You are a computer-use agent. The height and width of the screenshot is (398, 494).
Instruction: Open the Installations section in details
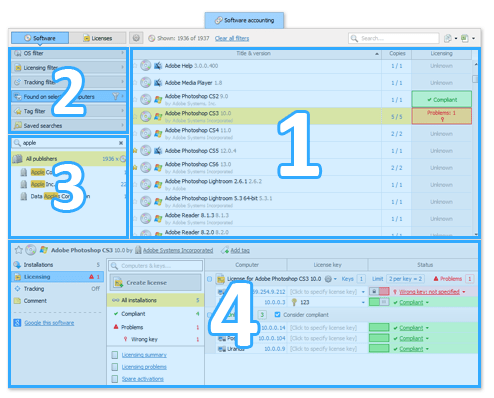click(57, 265)
